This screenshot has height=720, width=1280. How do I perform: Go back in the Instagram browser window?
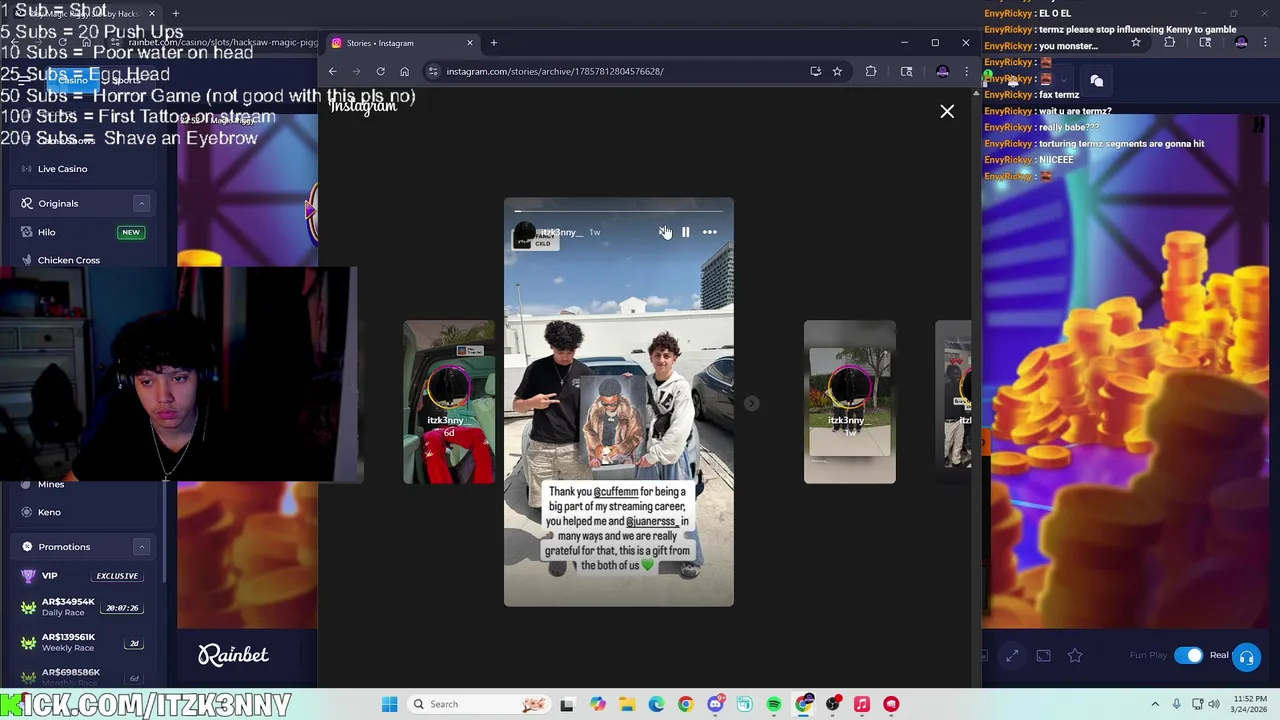(x=333, y=71)
